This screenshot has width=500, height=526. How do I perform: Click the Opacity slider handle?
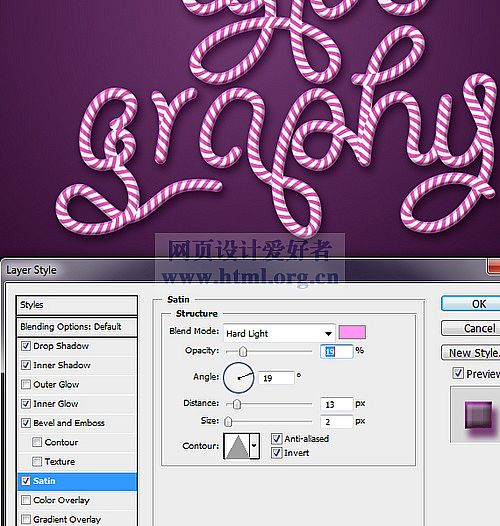click(x=243, y=352)
